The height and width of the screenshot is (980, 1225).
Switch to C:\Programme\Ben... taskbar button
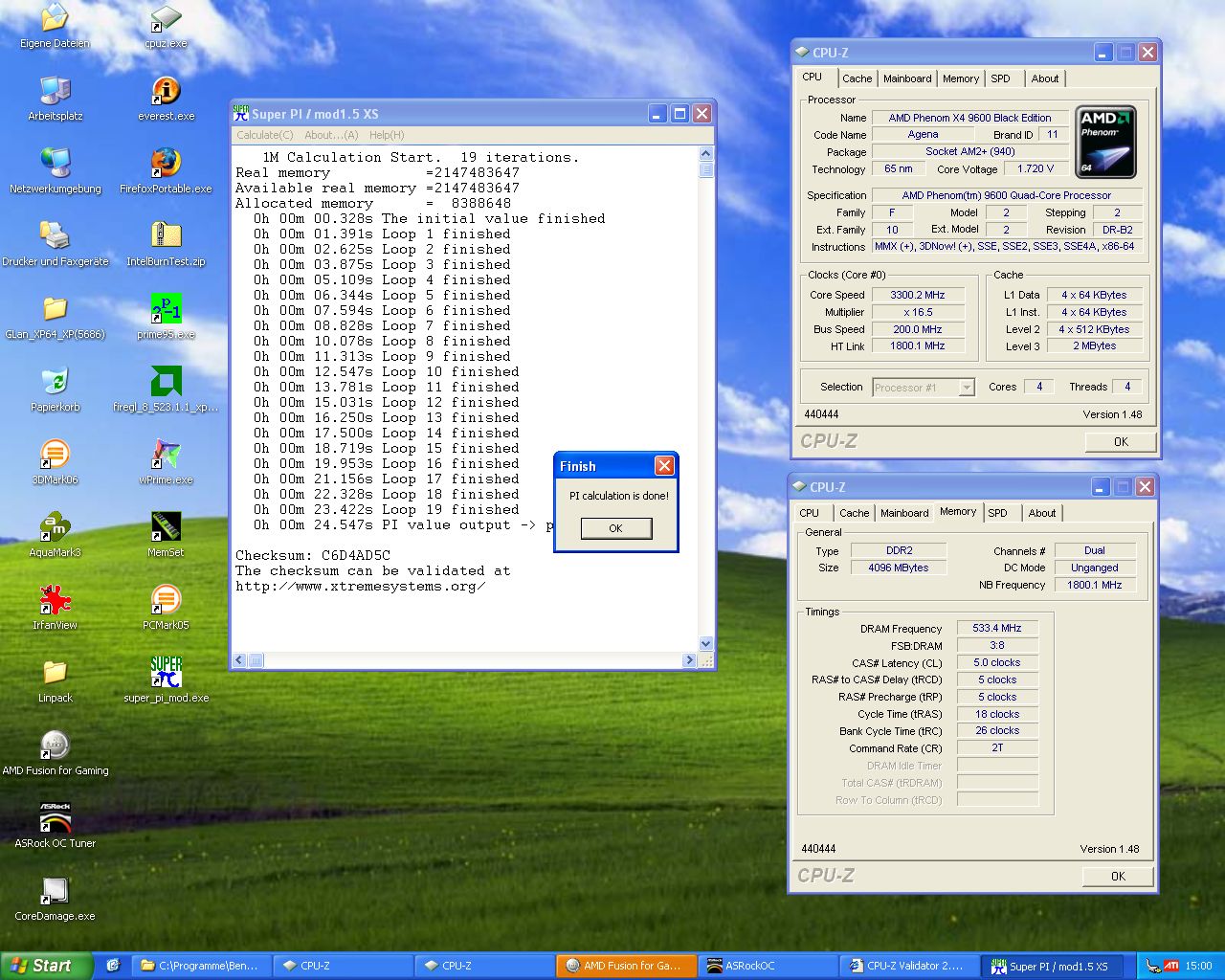click(x=201, y=966)
